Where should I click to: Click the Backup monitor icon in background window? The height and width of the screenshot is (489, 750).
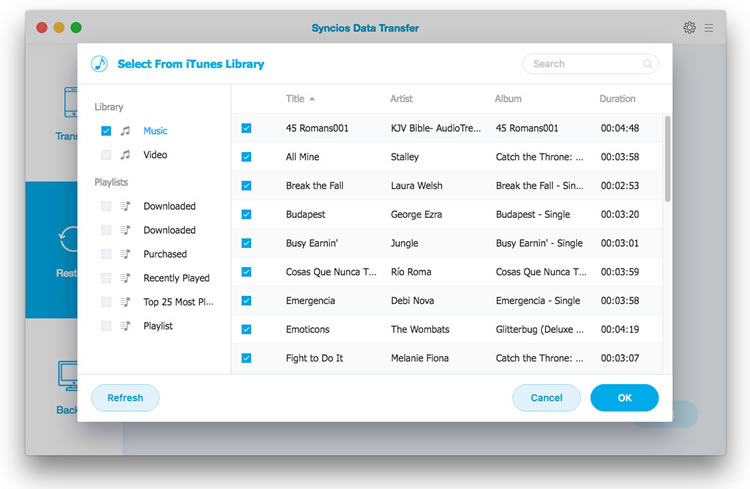coord(67,376)
